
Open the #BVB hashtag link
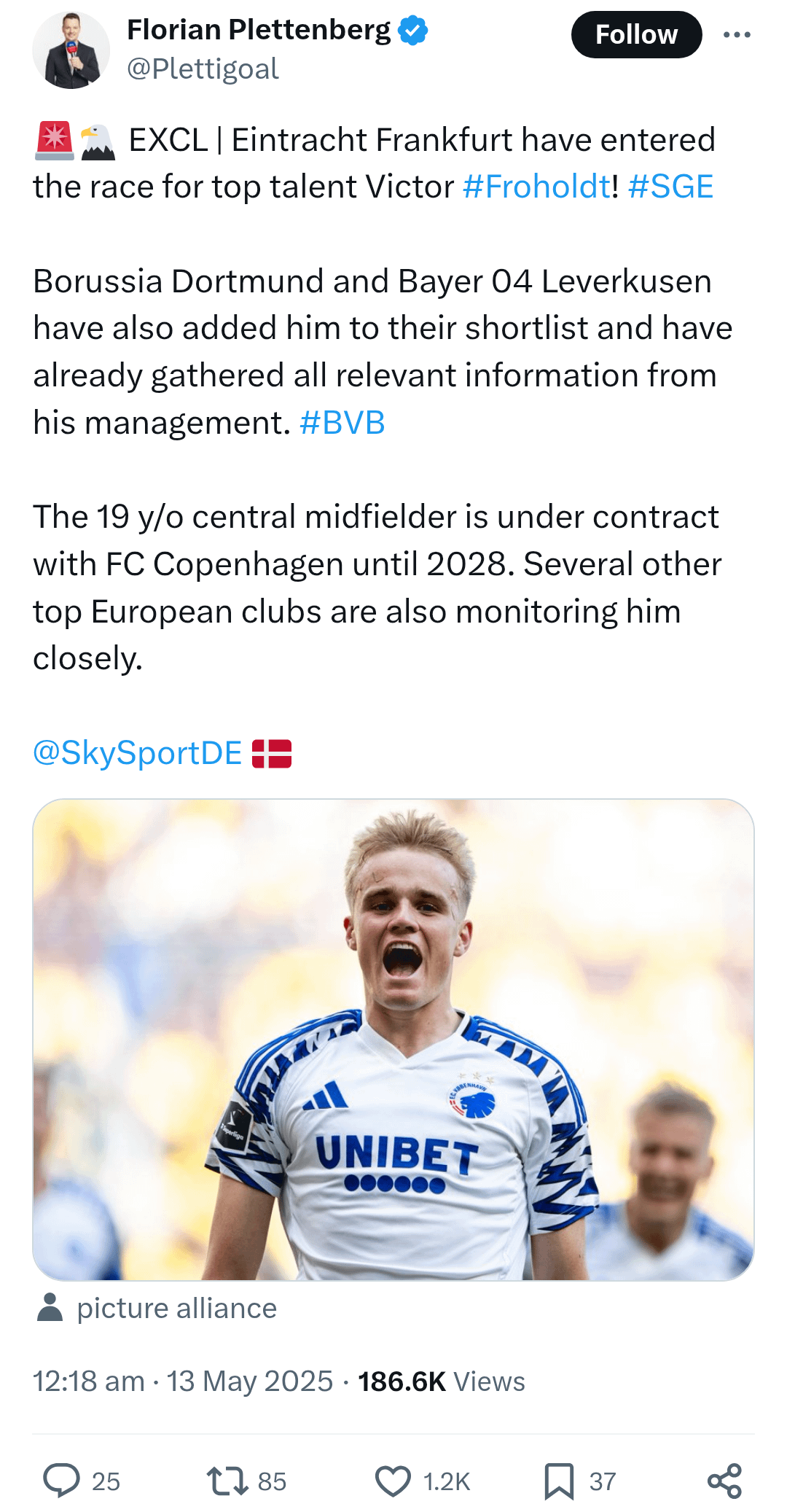342,423
